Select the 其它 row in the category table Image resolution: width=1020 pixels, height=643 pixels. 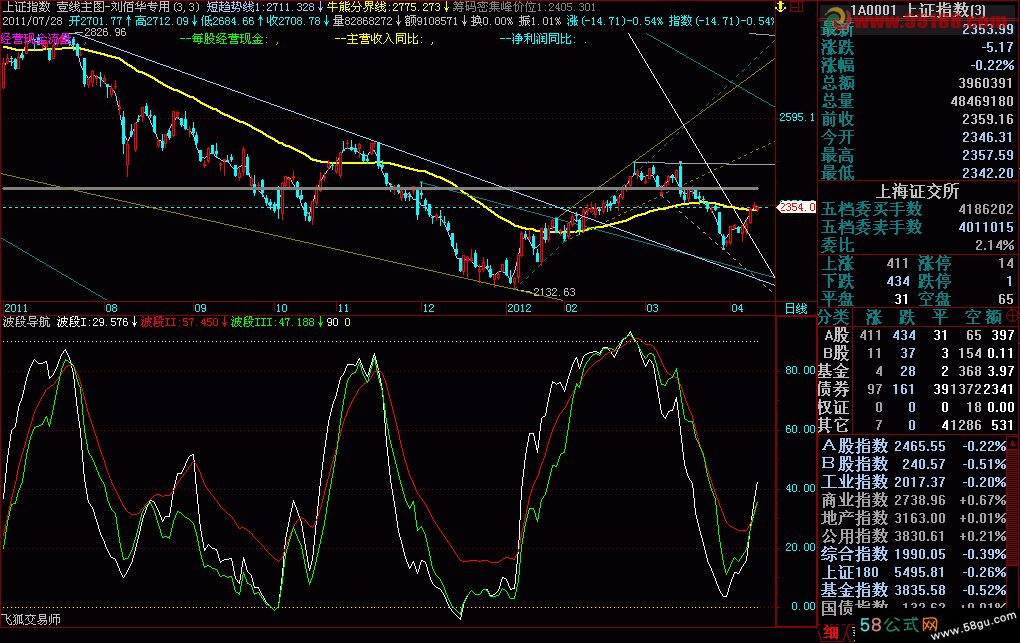tap(918, 426)
